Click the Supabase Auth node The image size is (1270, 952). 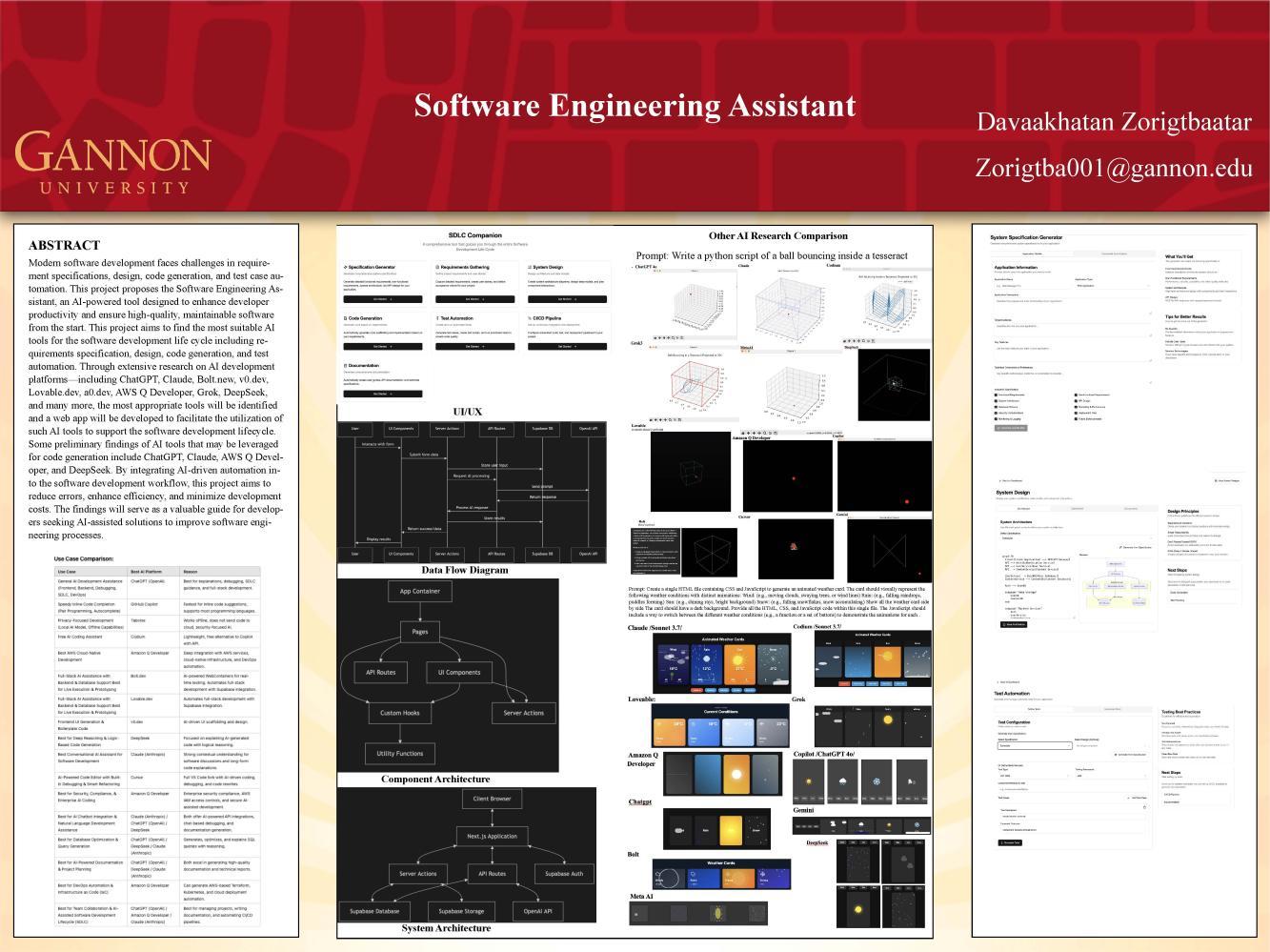(564, 873)
